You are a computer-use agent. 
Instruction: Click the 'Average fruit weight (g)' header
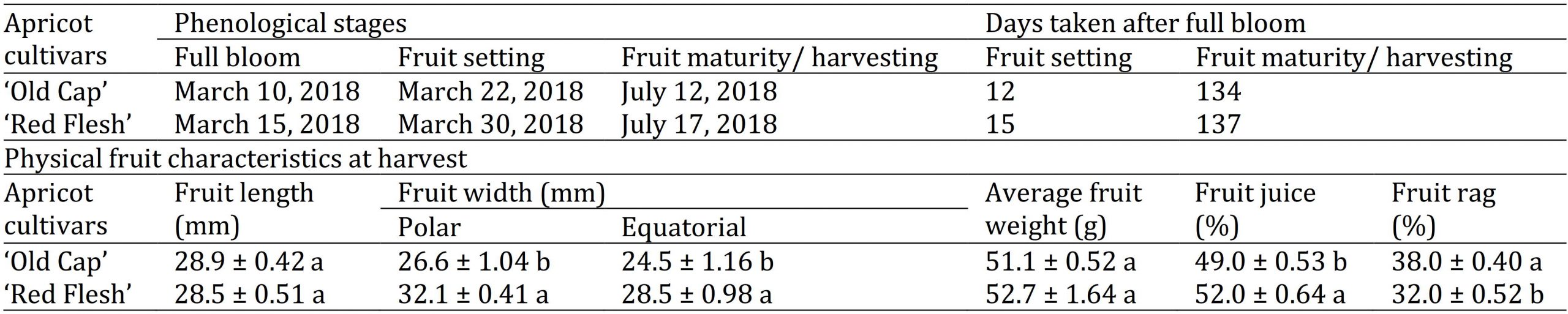click(1063, 210)
